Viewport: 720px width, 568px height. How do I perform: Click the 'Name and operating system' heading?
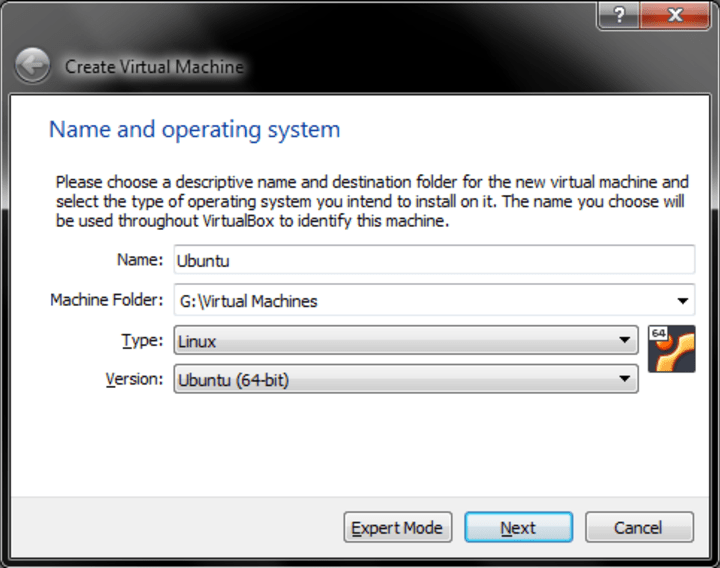195,130
